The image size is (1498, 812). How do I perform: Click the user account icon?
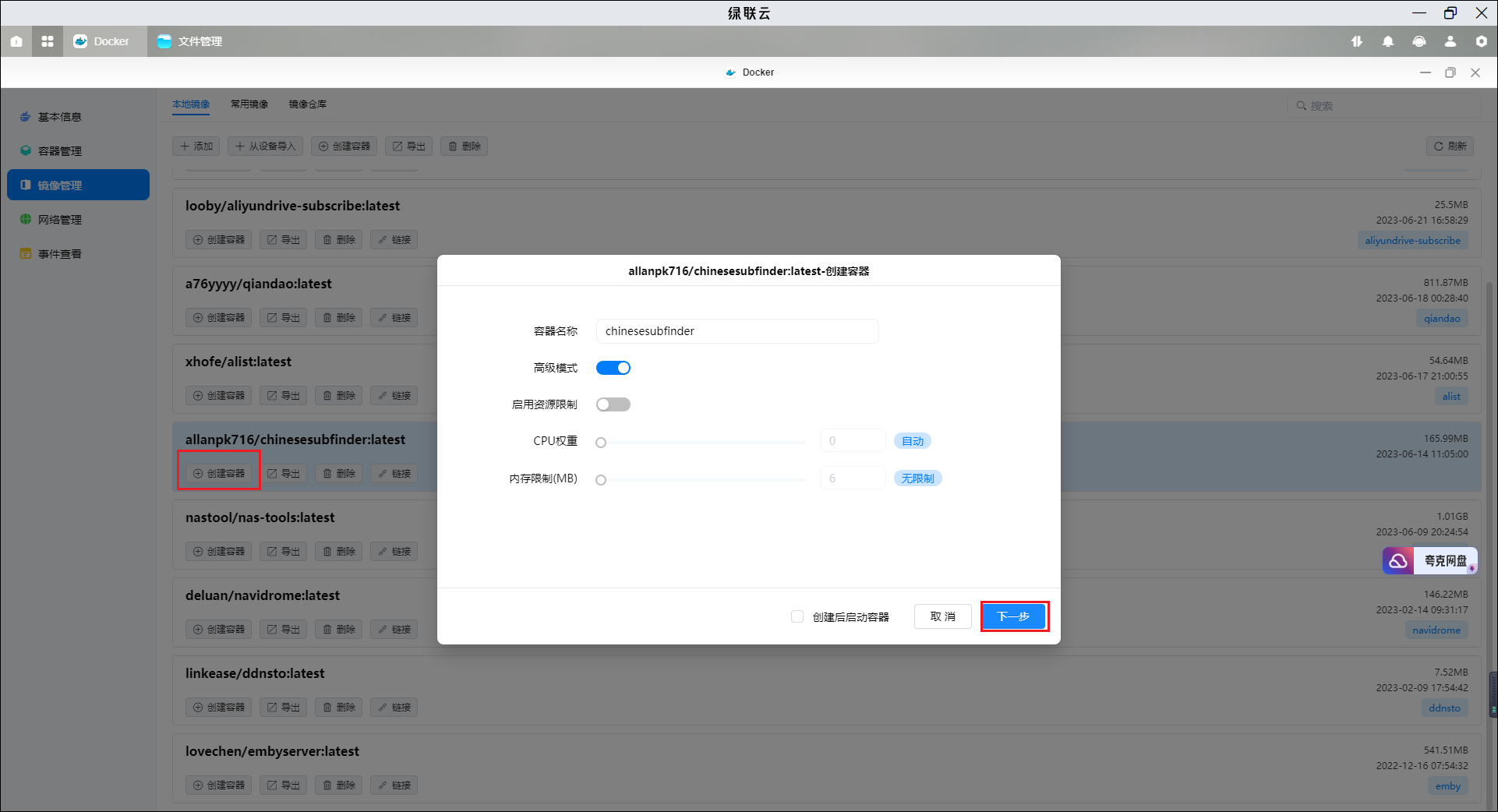point(1450,41)
